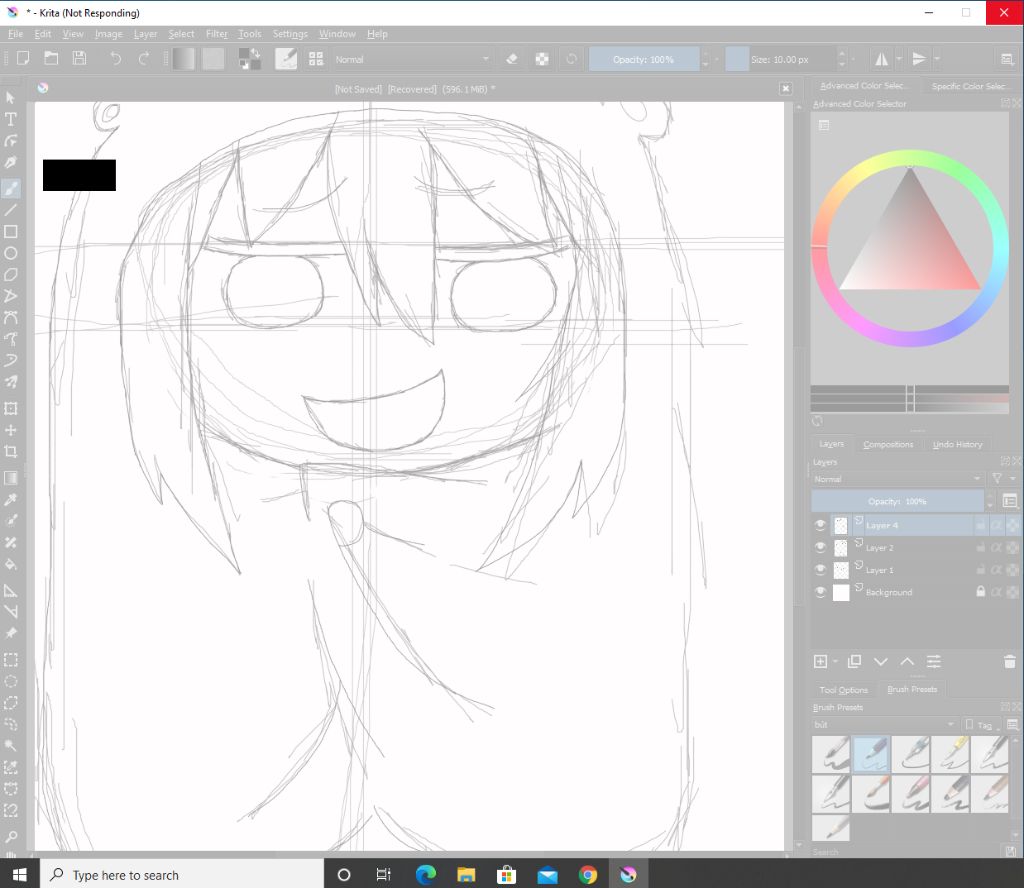Select the Zoom magnifier tool

(x=10, y=837)
